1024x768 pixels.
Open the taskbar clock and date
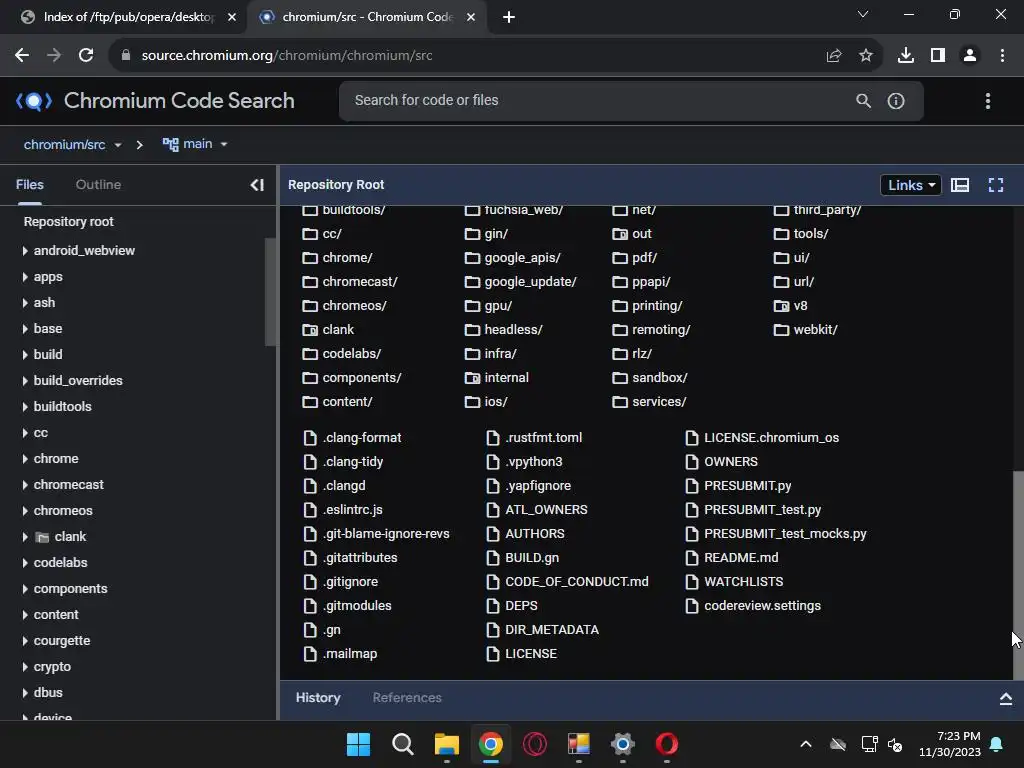click(950, 744)
